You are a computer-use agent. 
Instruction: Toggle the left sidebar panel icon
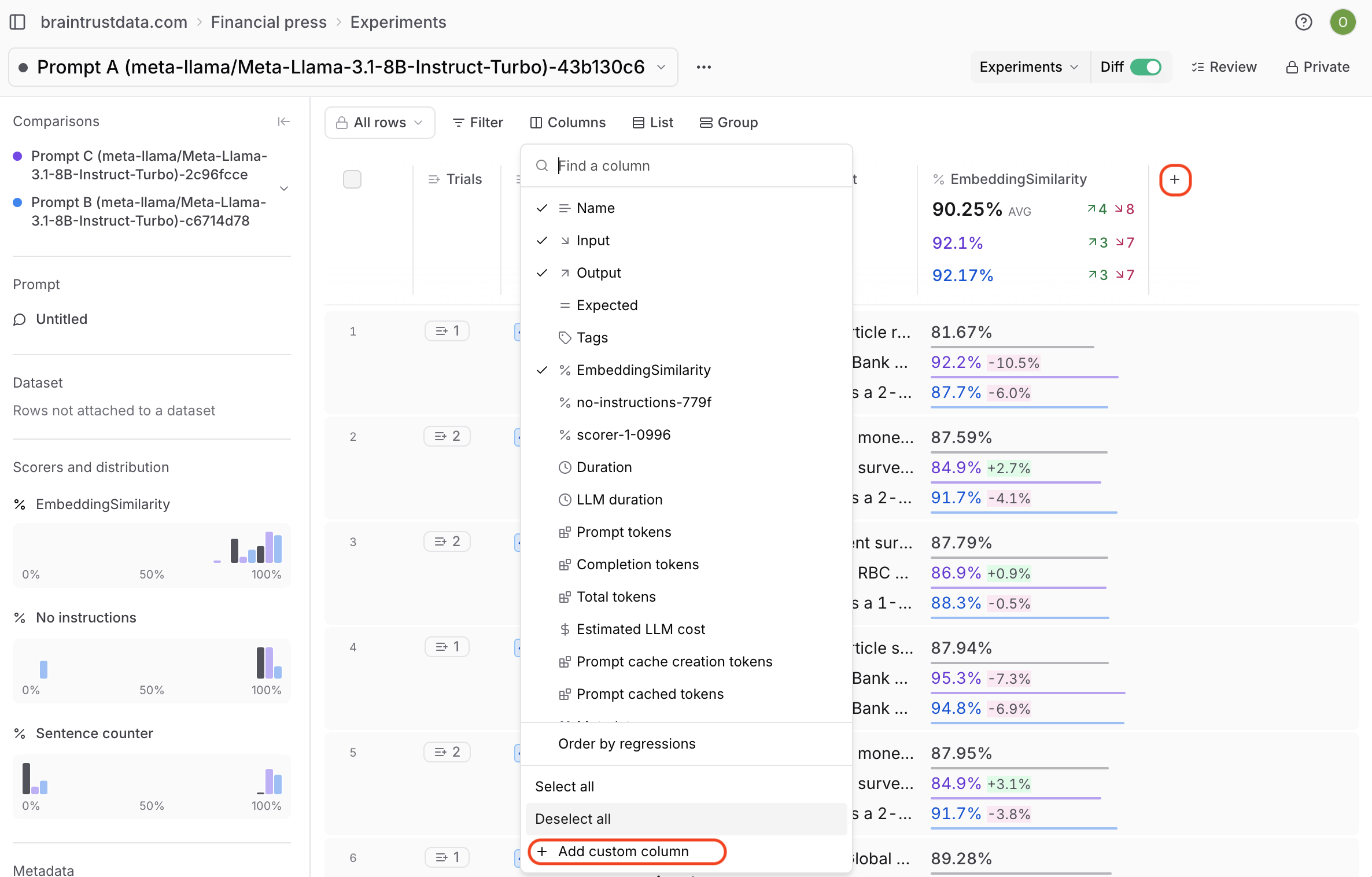coord(18,22)
